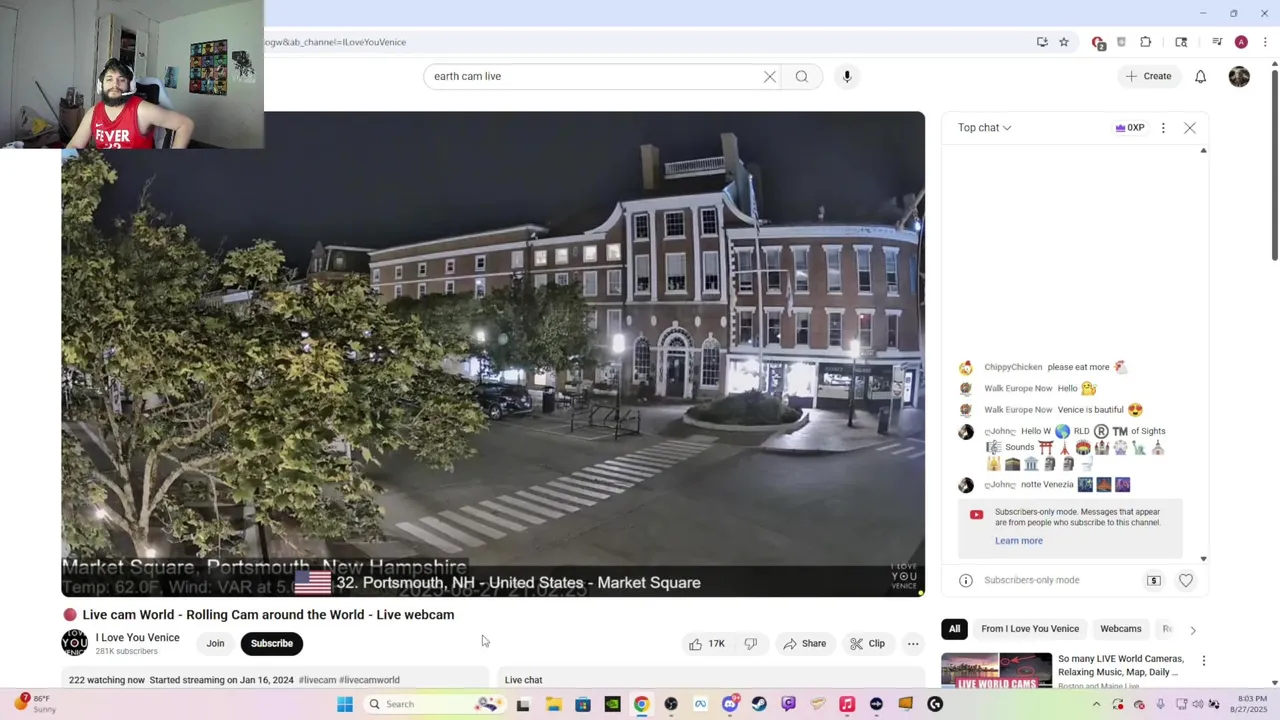1280x720 pixels.
Task: Open more actions ellipsis under video
Action: tap(913, 644)
